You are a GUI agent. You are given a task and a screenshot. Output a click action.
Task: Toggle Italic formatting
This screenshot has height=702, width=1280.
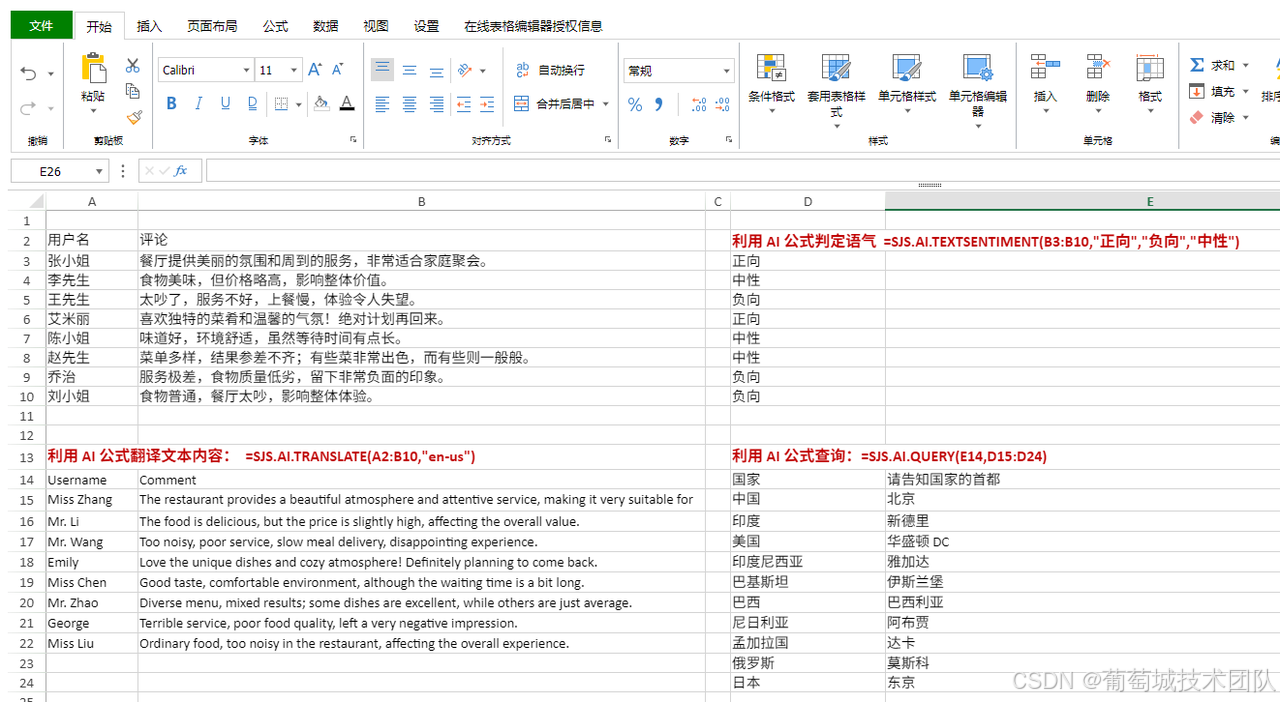tap(198, 103)
